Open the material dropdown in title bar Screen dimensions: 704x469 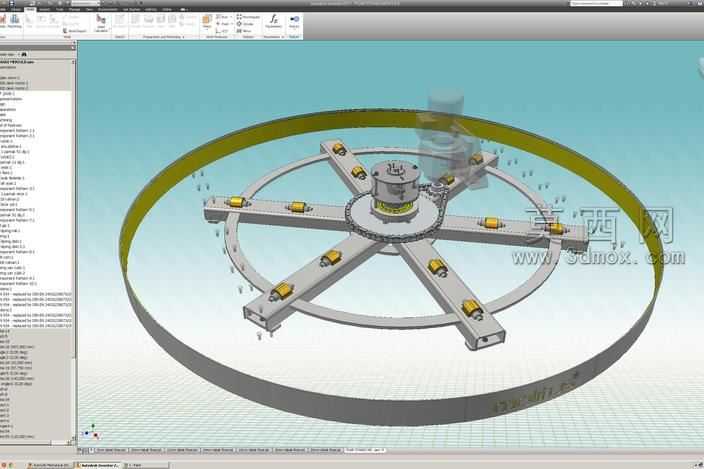85,4
